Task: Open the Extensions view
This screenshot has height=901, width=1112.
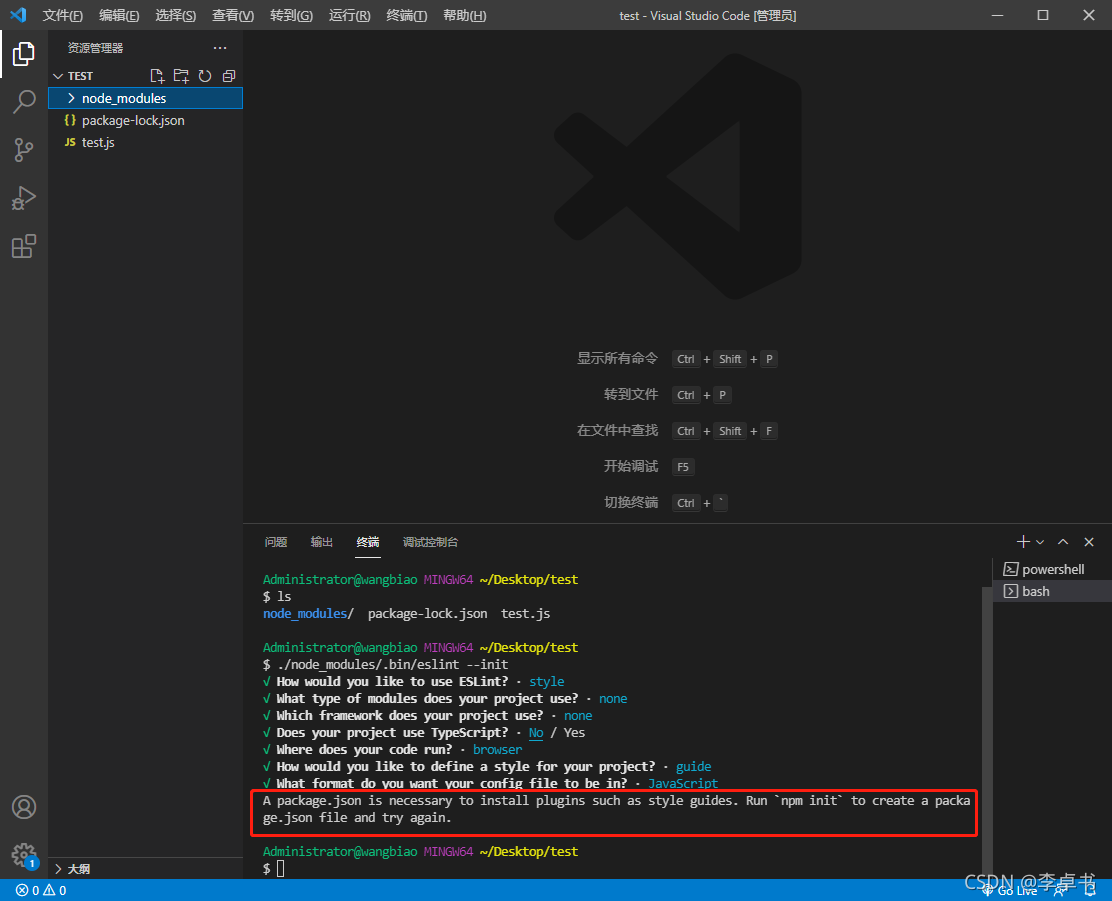Action: (23, 246)
